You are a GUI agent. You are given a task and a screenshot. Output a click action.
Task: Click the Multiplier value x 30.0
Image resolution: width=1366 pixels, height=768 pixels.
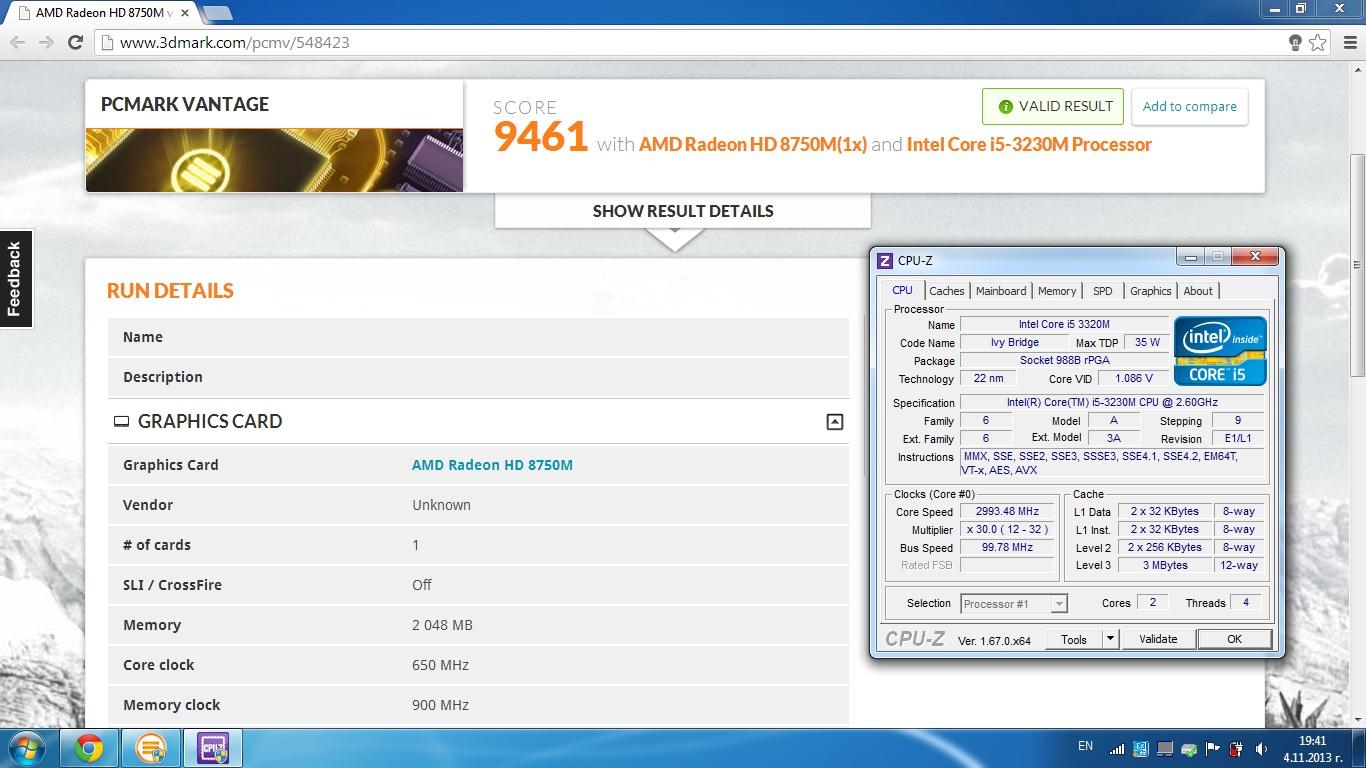(1007, 529)
